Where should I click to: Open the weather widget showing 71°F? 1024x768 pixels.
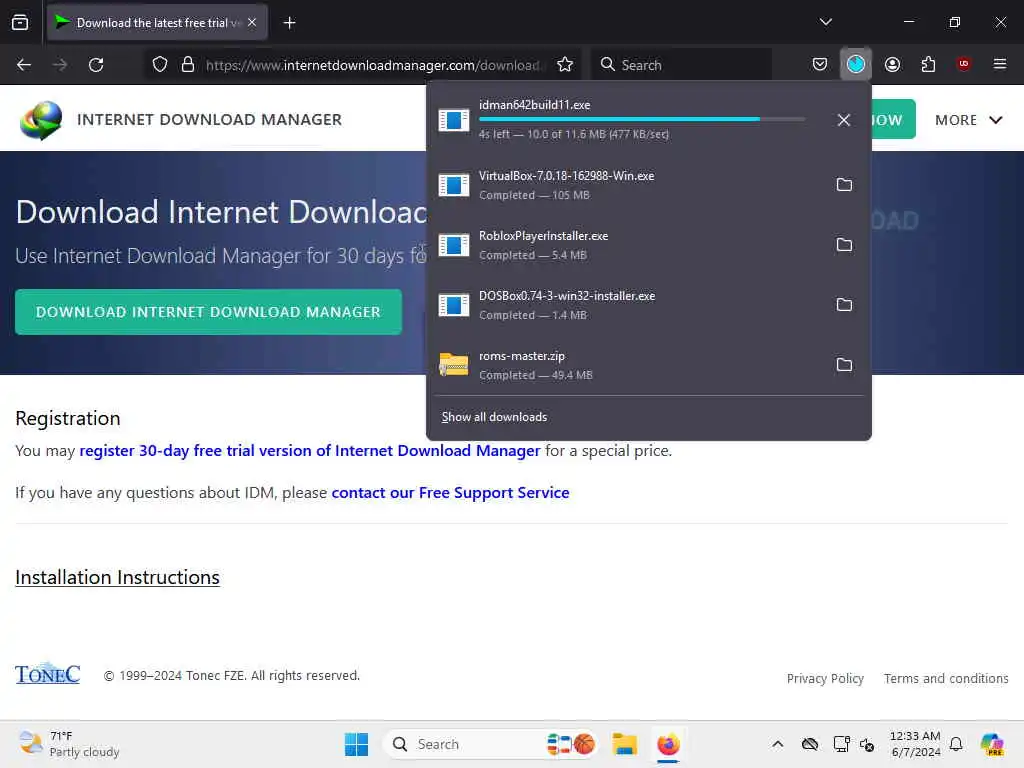coord(69,744)
